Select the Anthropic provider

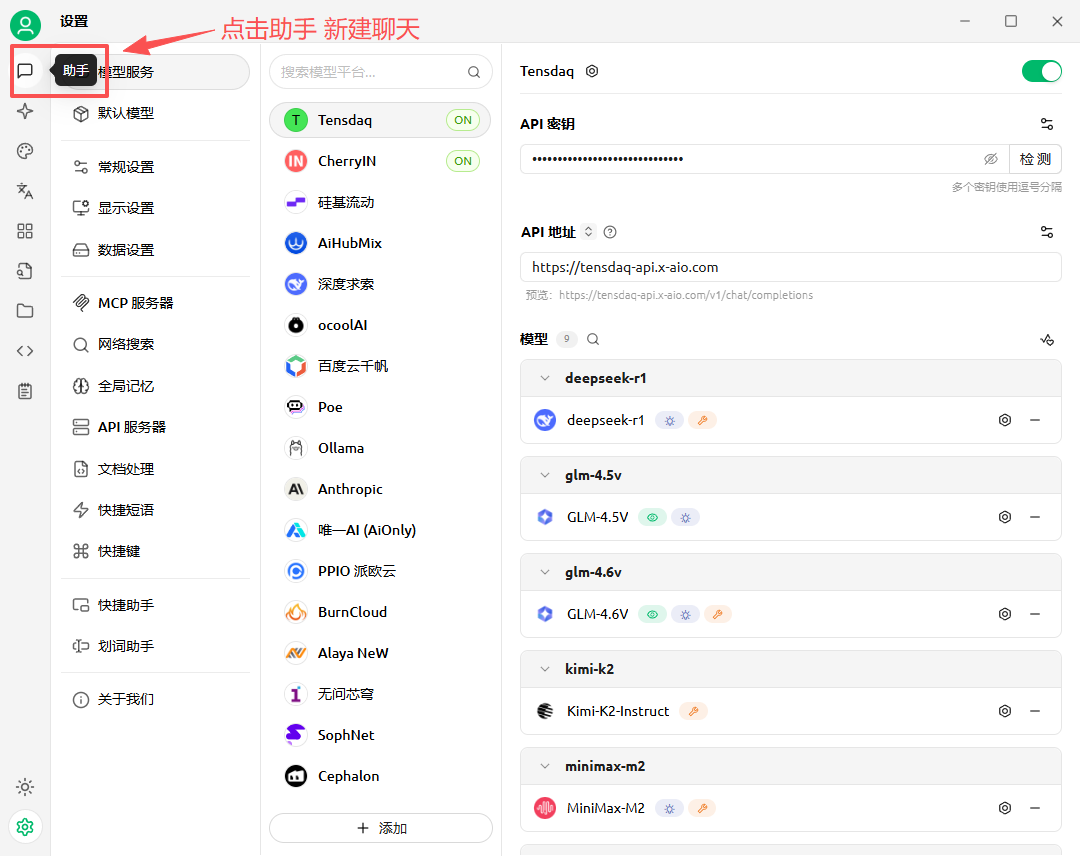tap(380, 489)
